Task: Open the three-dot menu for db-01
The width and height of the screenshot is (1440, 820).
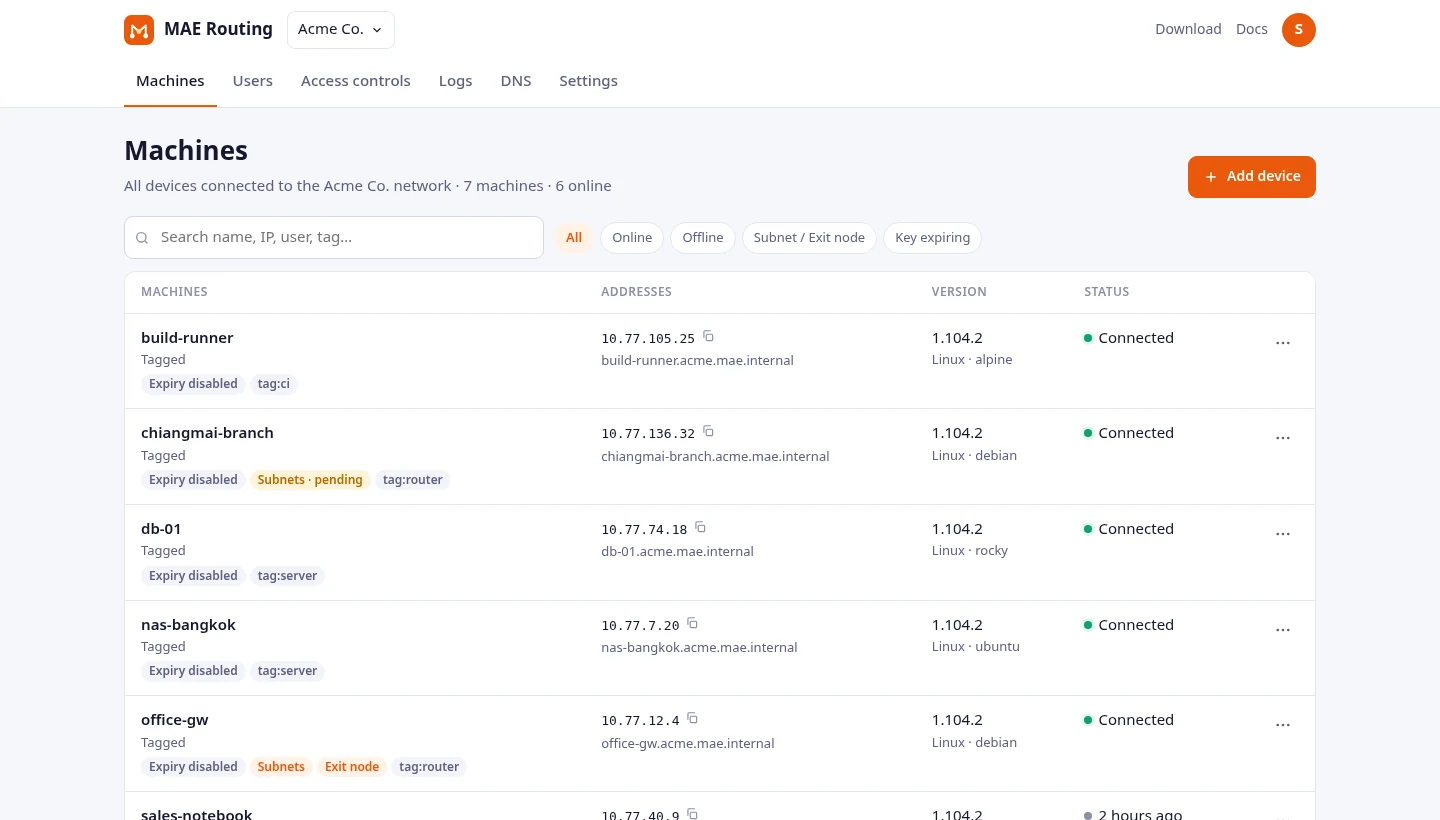Action: pos(1283,533)
